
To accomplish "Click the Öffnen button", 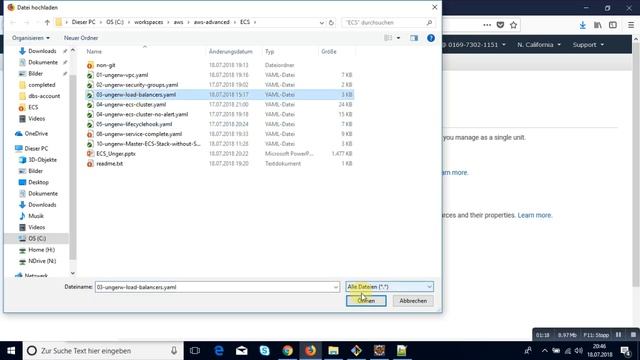I will 366,301.
